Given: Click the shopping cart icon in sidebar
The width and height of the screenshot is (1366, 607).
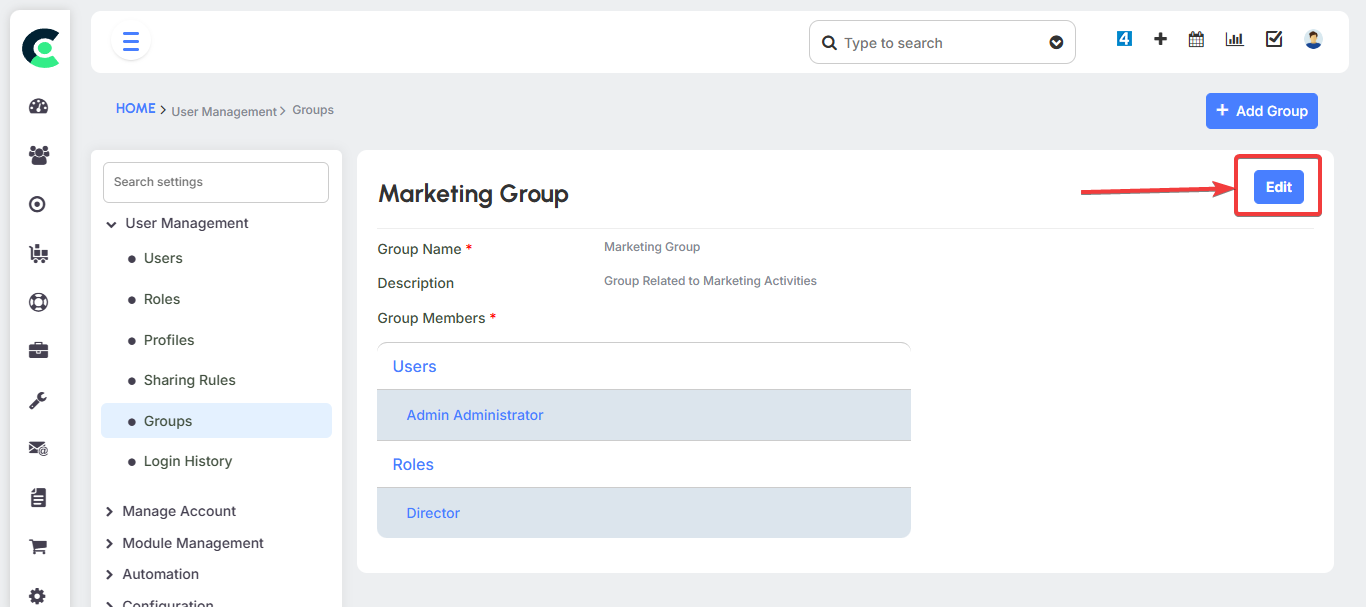Looking at the screenshot, I should pos(38,547).
